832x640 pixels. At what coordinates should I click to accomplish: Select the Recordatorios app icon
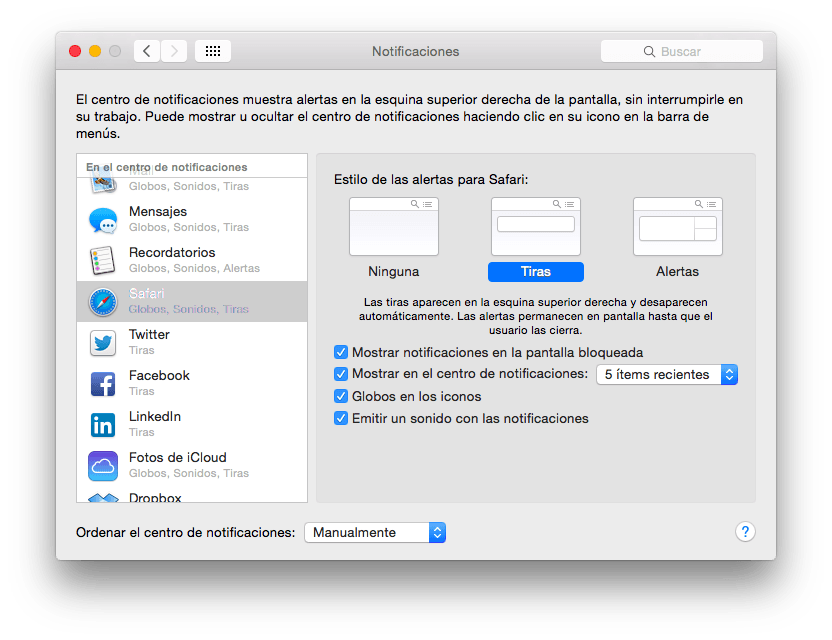[103, 261]
